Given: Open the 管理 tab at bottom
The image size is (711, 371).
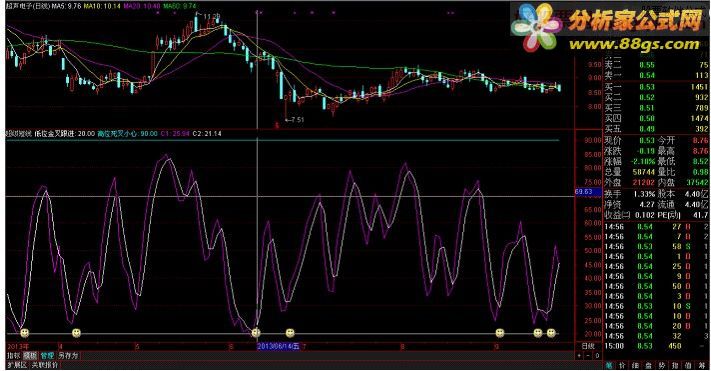Looking at the screenshot, I should 47,356.
